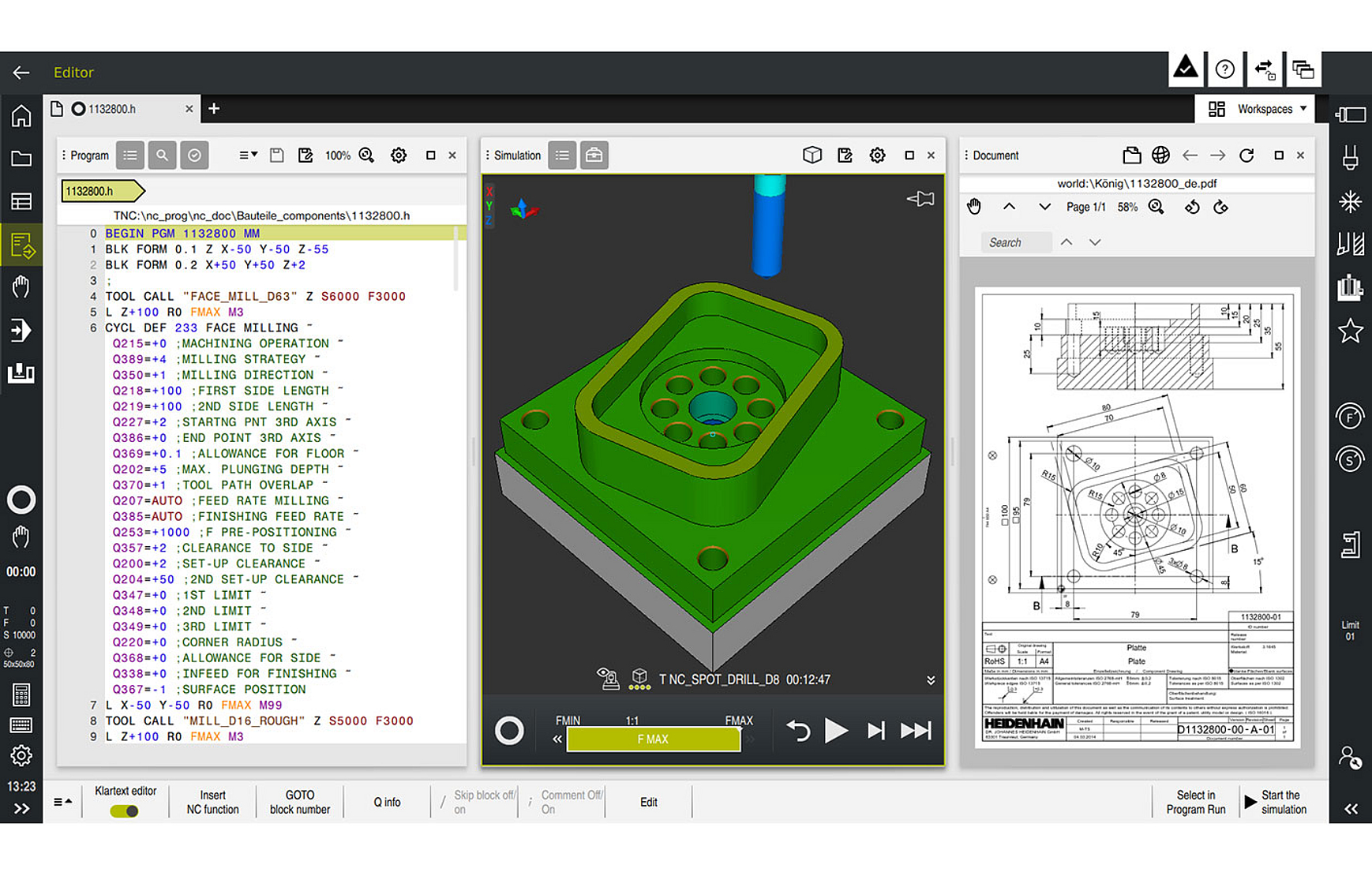Open search in the Program panel
This screenshot has height=876, width=1372.
point(162,155)
